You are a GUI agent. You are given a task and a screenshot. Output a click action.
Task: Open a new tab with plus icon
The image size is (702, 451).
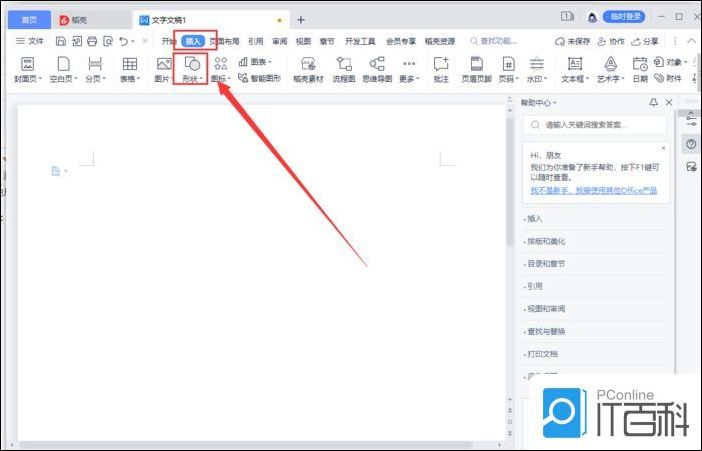point(301,20)
